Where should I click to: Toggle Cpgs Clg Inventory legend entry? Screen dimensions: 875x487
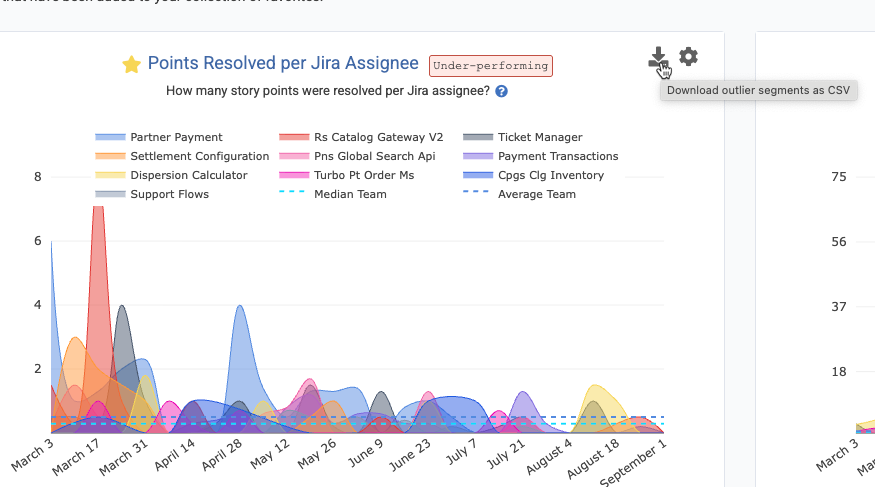(x=551, y=175)
